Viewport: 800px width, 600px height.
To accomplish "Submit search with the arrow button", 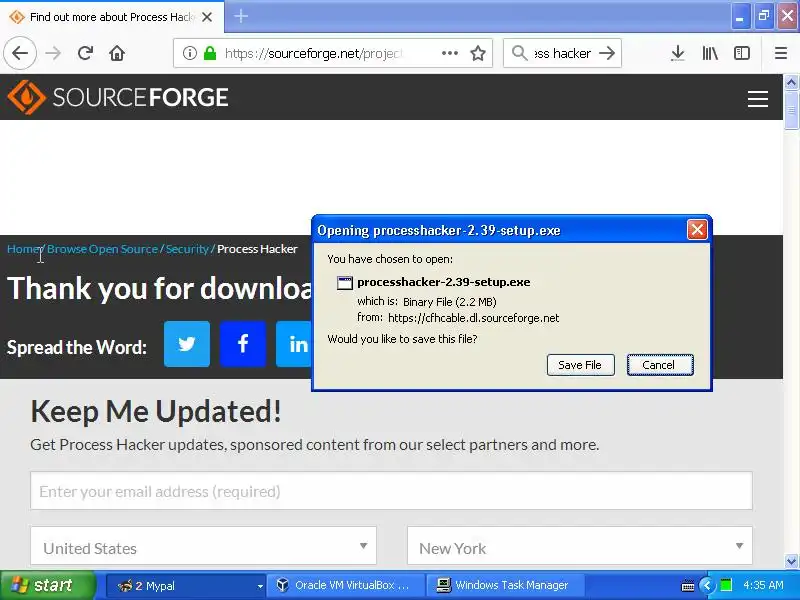I will [607, 53].
